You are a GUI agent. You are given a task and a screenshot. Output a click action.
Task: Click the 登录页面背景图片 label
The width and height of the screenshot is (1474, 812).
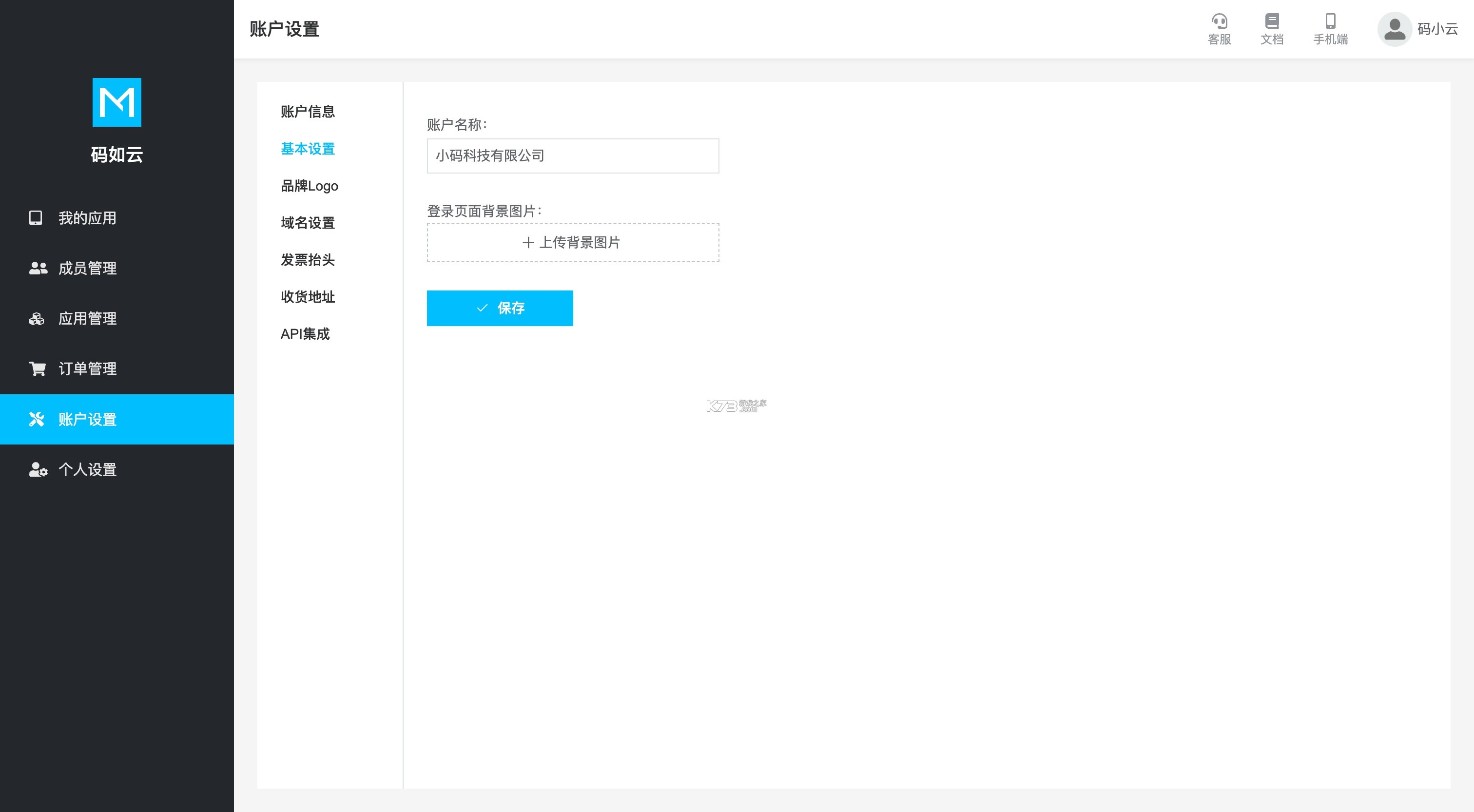click(x=484, y=211)
